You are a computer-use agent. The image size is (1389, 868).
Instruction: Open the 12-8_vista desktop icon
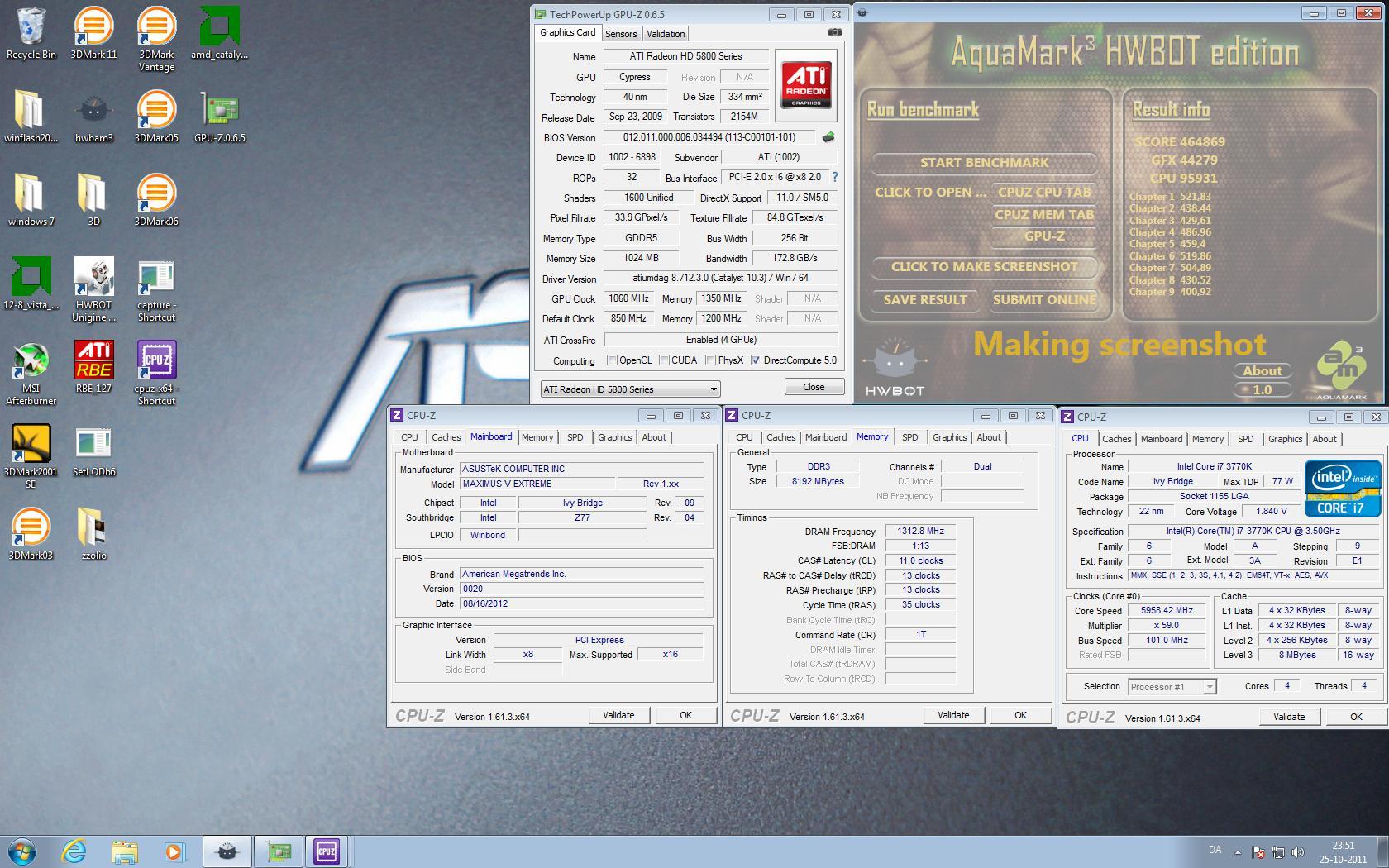[31, 284]
